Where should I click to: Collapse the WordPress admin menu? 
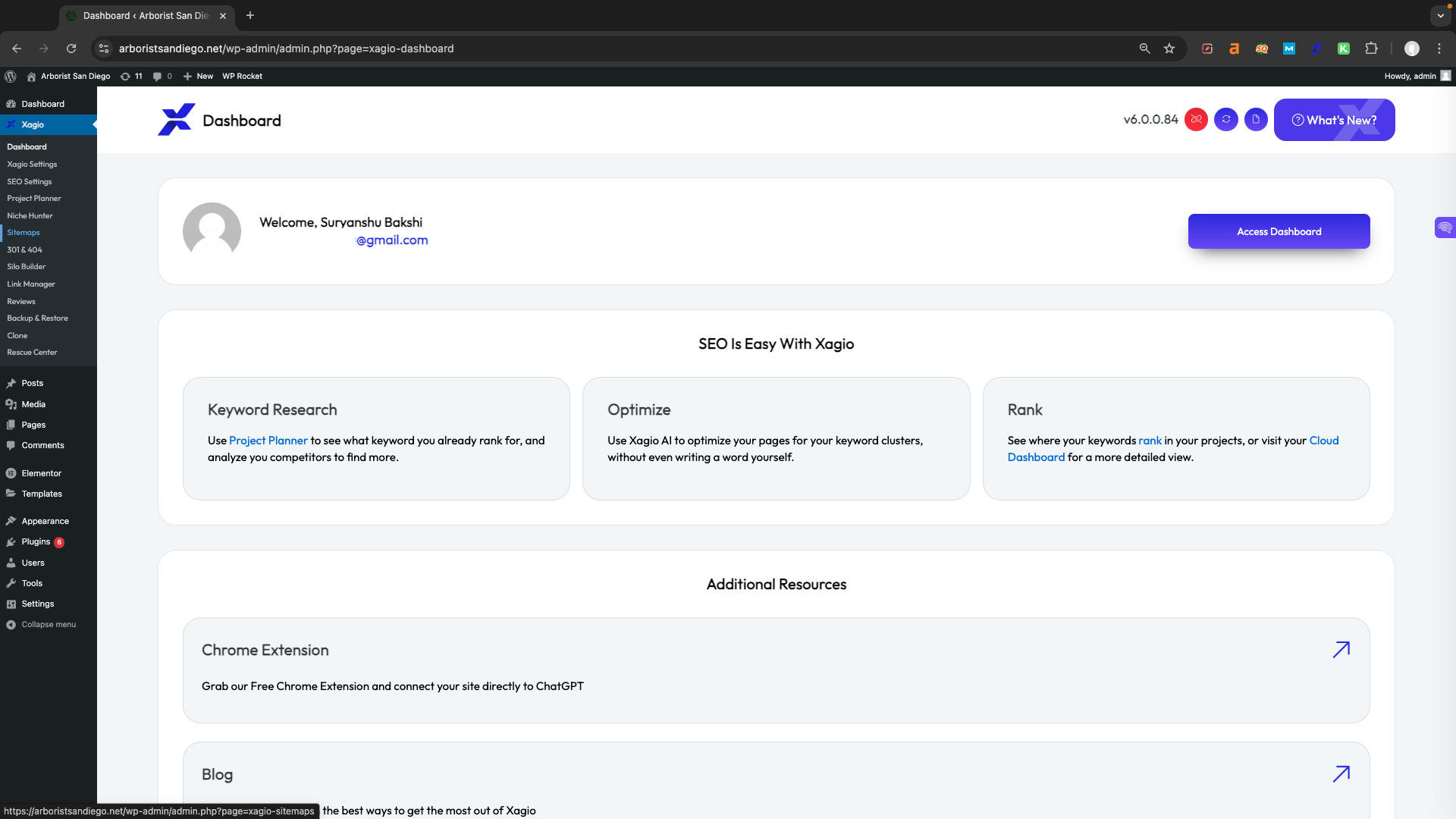coord(49,624)
